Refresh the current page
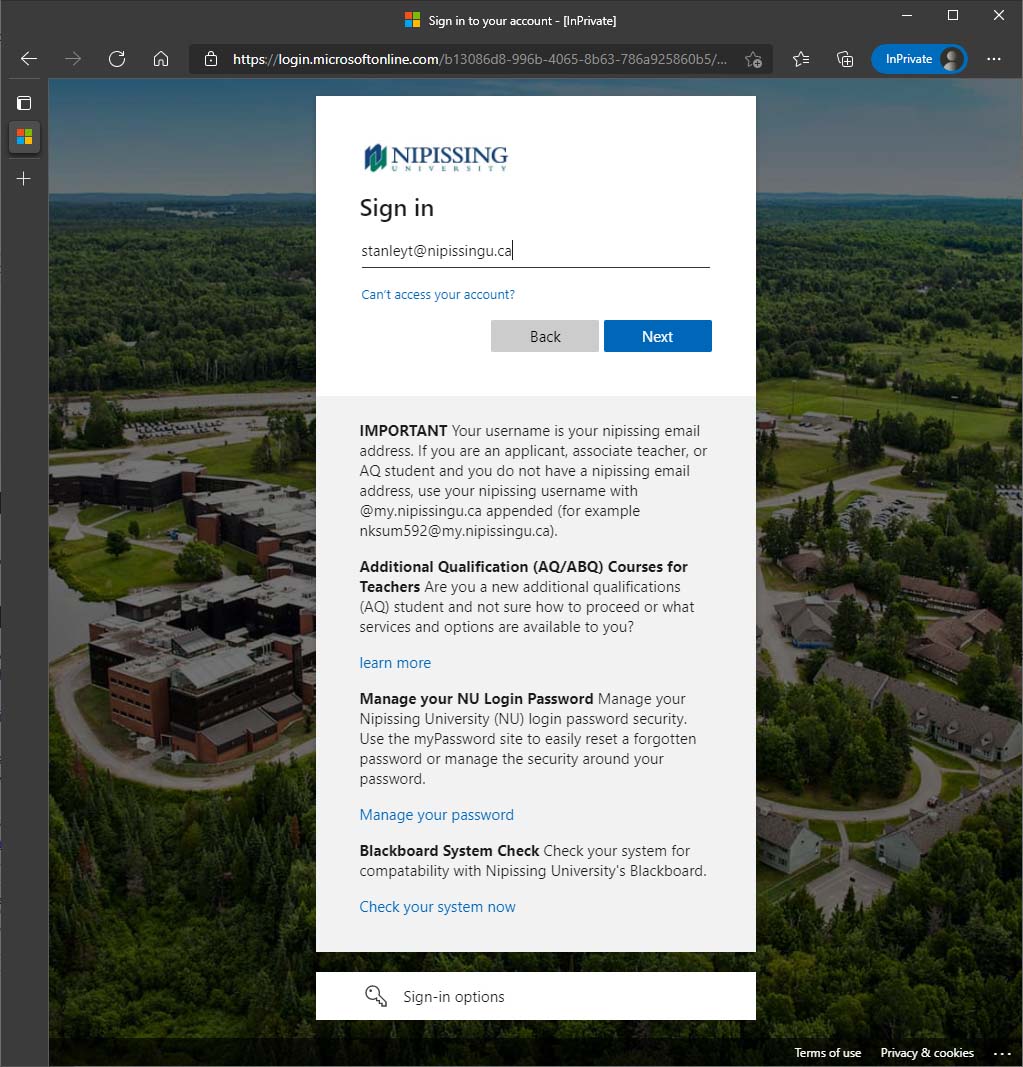Viewport: 1023px width, 1067px height. (116, 58)
